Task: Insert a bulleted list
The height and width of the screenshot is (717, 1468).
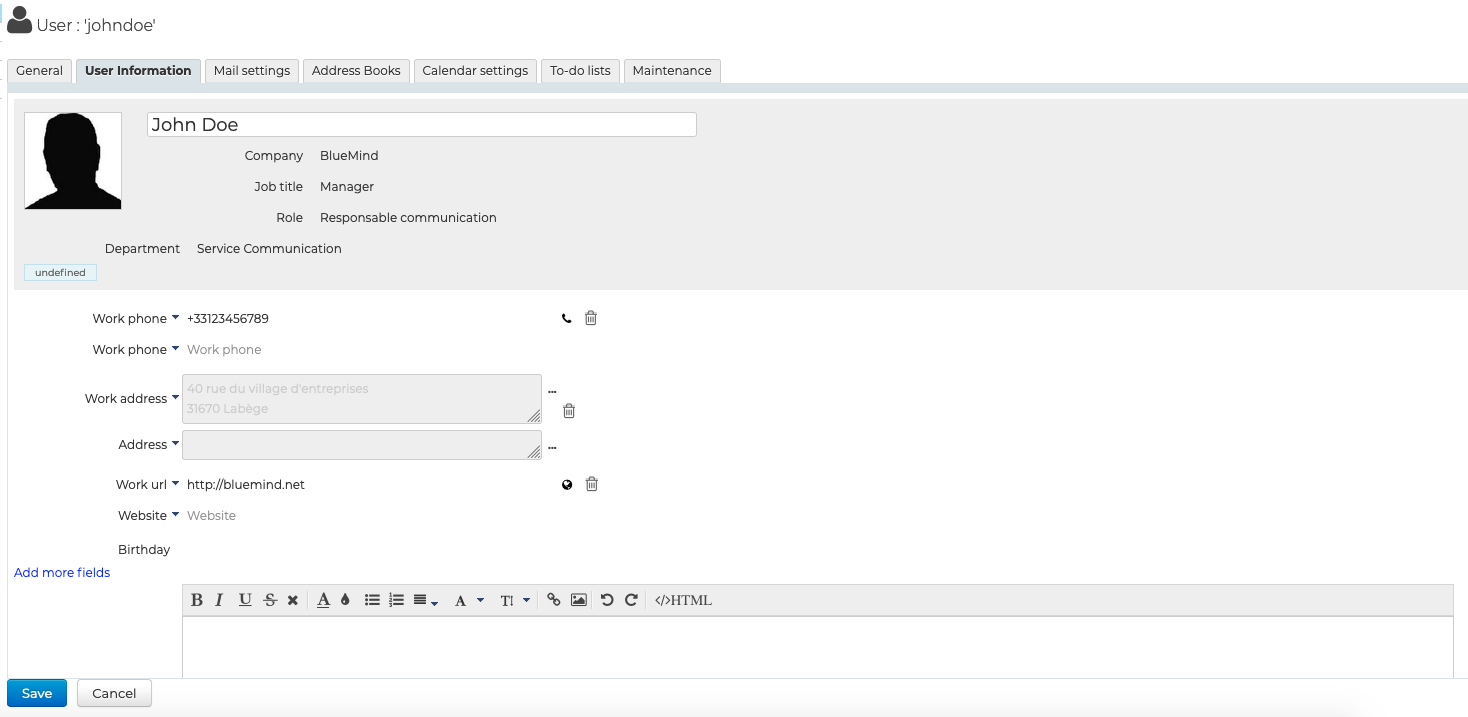Action: [372, 600]
